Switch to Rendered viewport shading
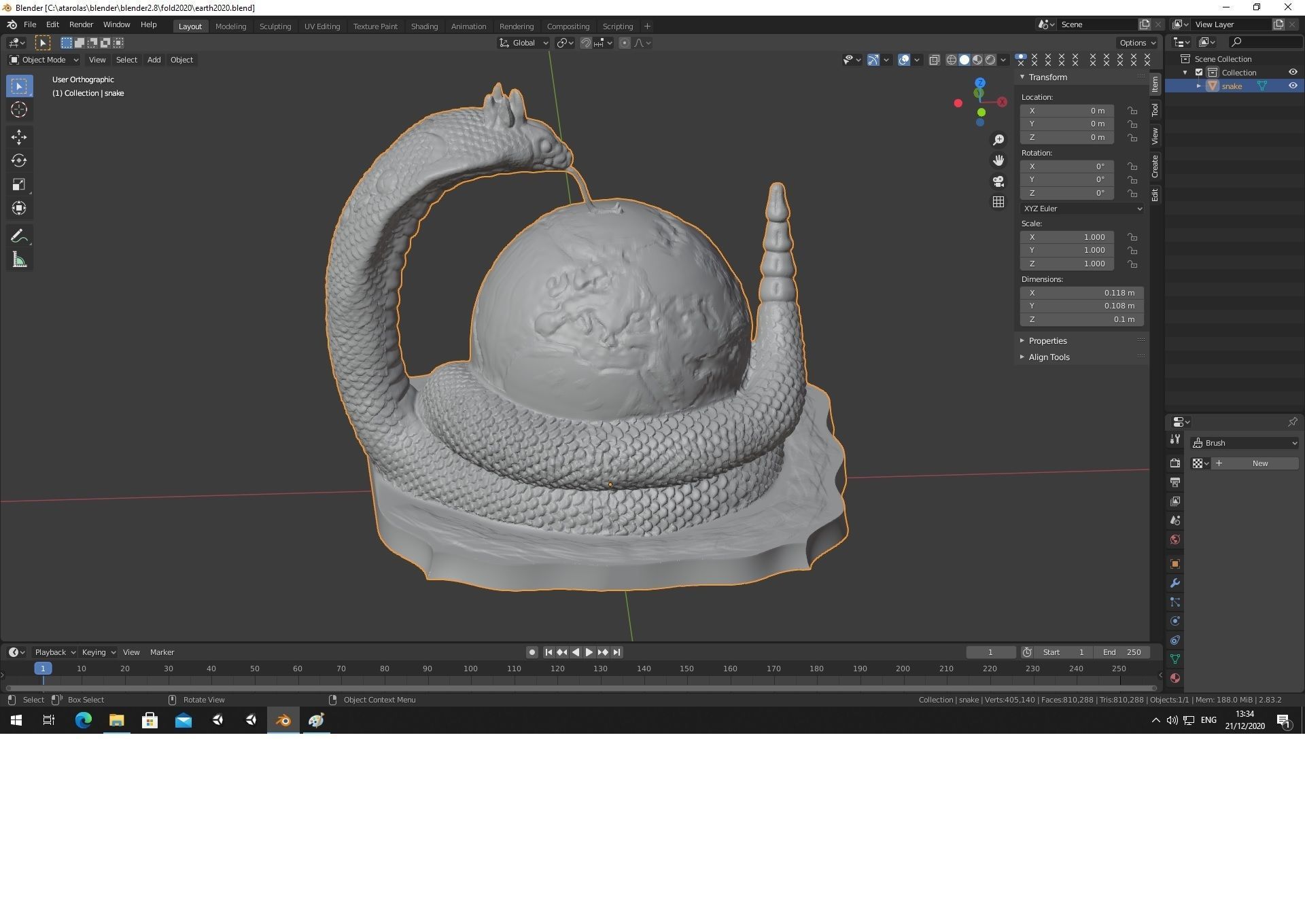This screenshot has height=924, width=1305. (990, 60)
